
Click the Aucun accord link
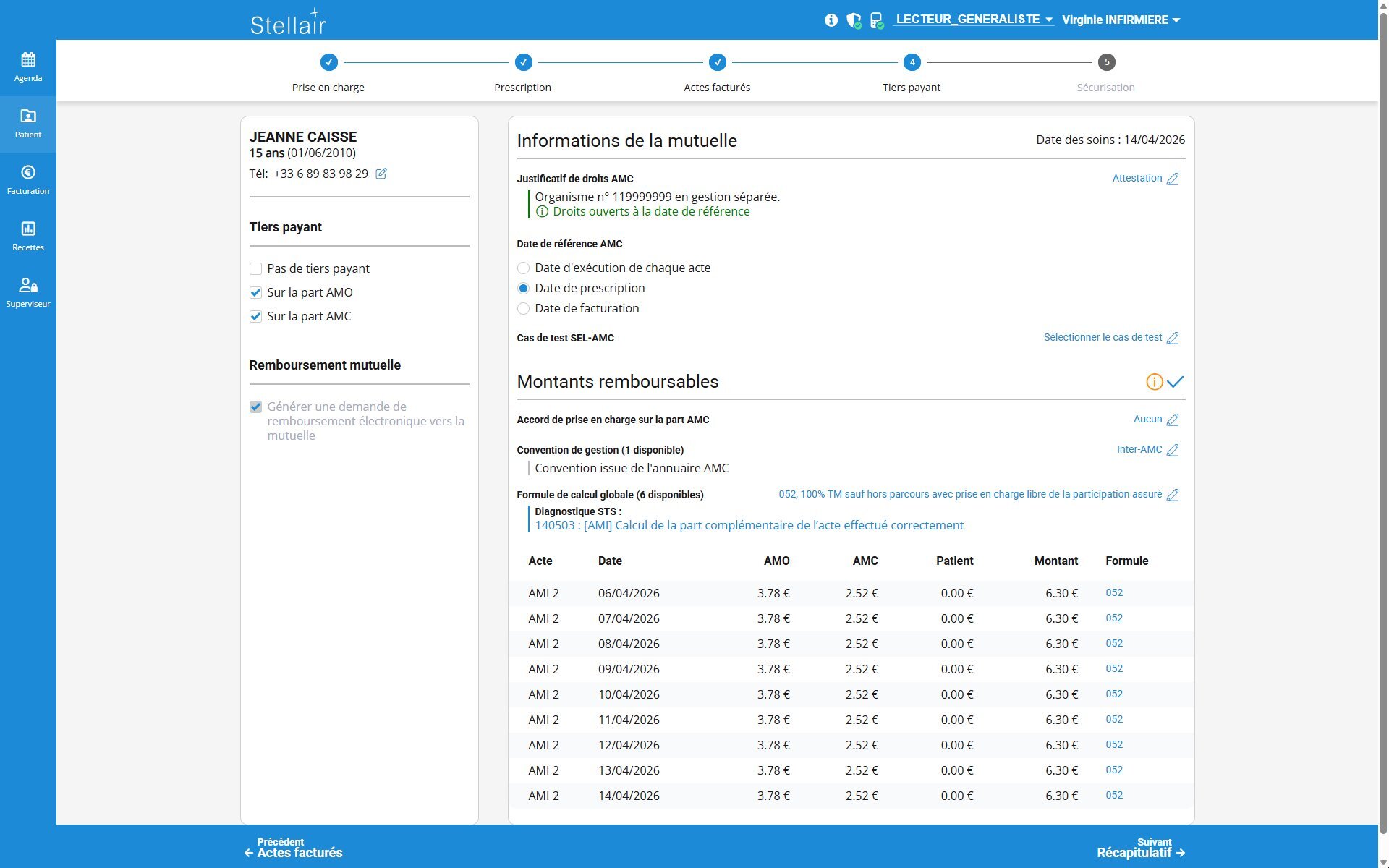tap(1147, 420)
